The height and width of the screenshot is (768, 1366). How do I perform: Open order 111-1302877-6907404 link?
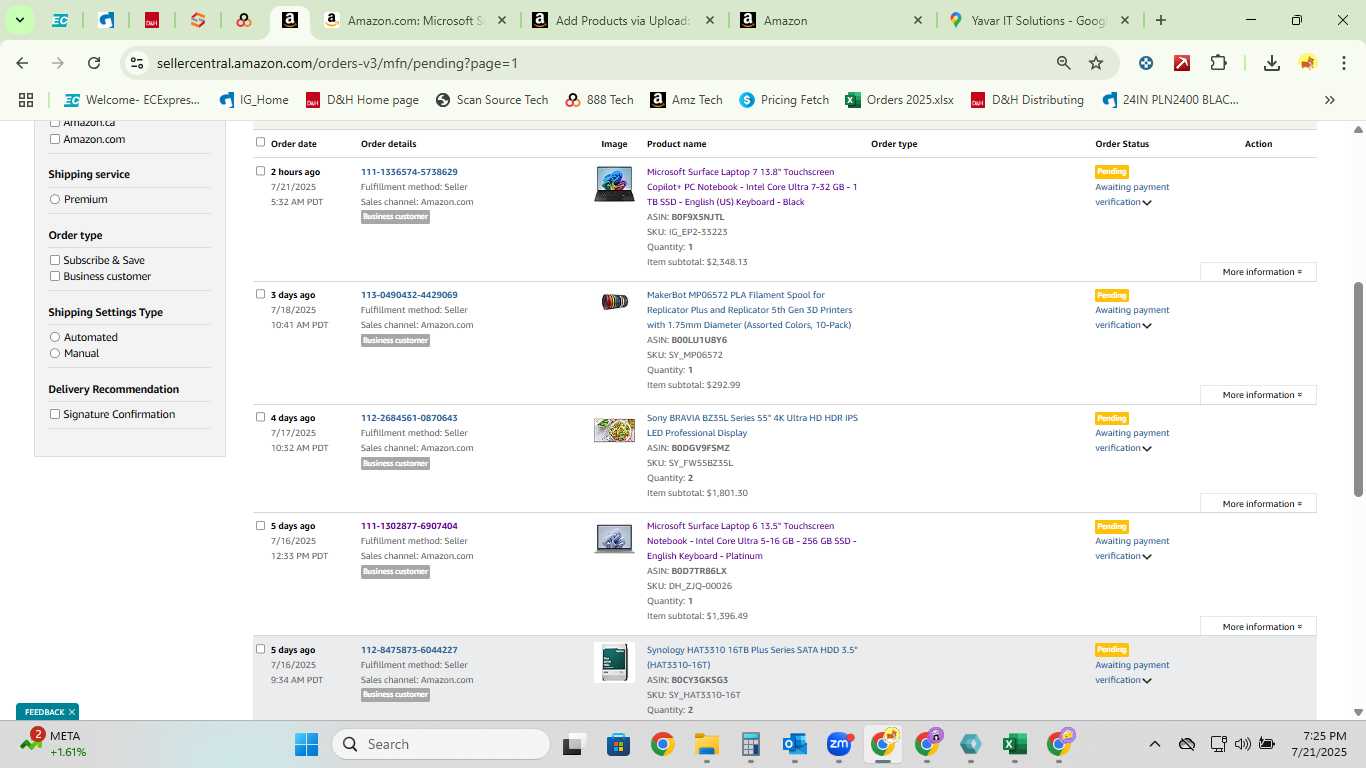(x=409, y=526)
